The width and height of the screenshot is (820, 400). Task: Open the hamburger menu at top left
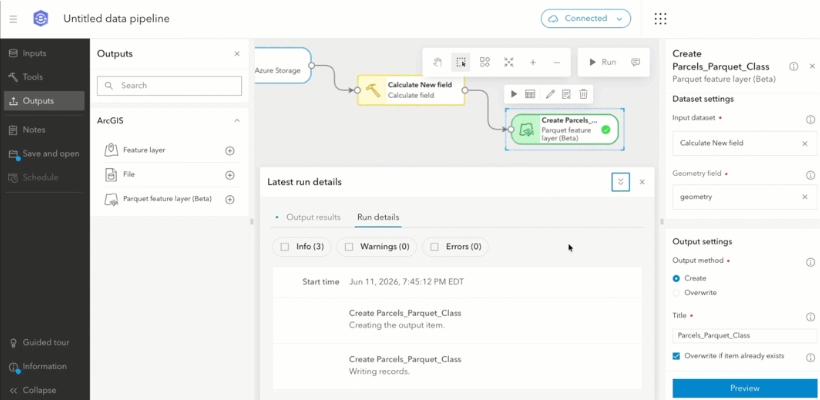point(13,19)
